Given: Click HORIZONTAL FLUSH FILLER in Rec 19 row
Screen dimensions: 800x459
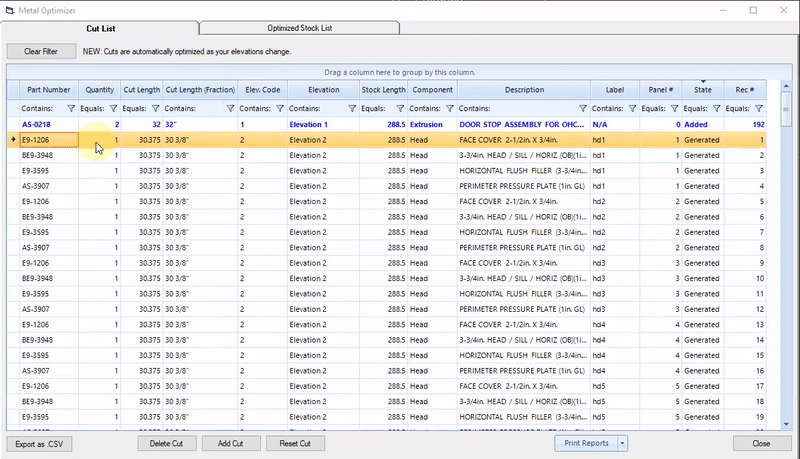Looking at the screenshot, I should tap(524, 417).
